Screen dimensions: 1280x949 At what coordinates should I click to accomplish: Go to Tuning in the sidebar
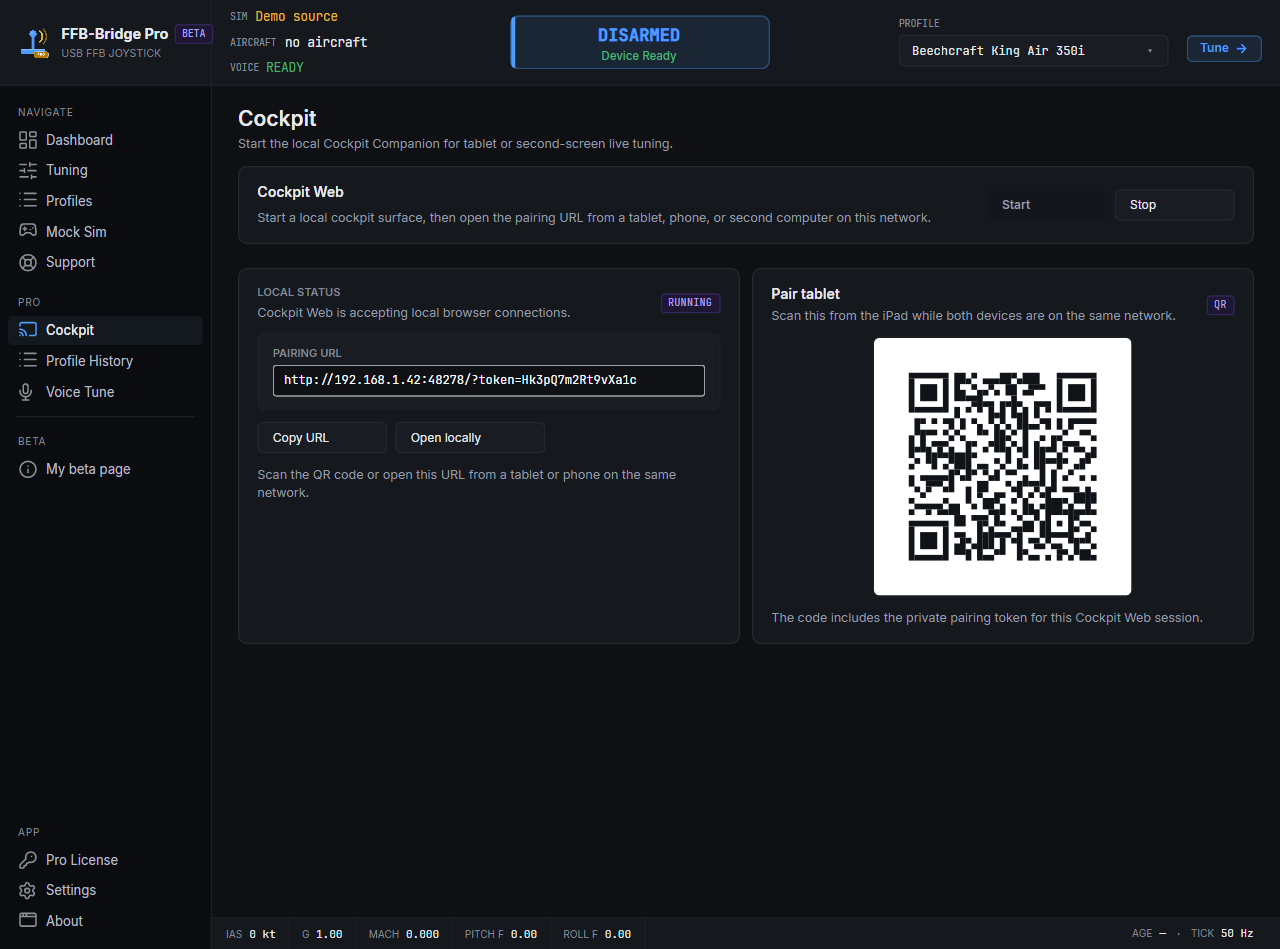click(x=105, y=170)
